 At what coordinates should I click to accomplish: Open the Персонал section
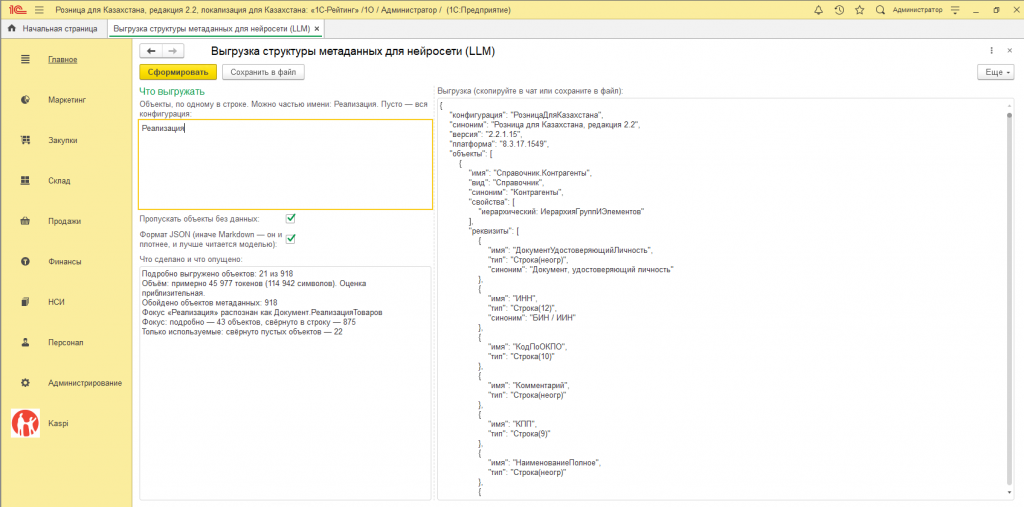pyautogui.click(x=65, y=342)
